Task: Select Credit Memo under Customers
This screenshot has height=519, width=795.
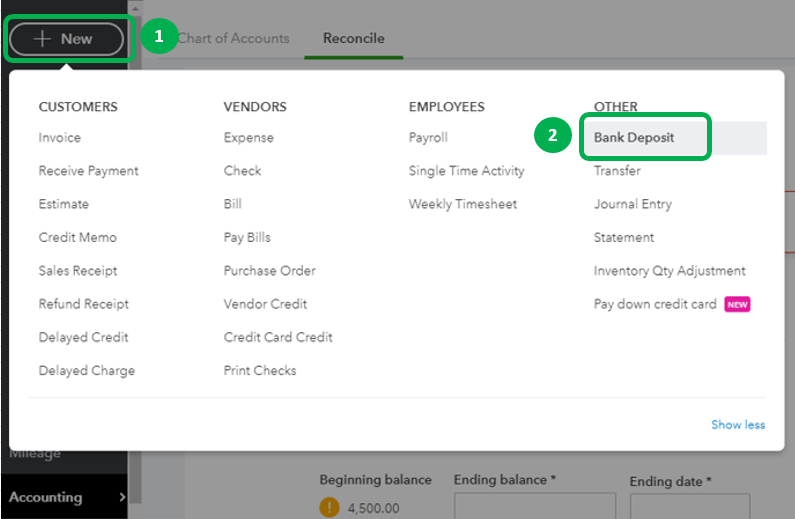Action: point(77,237)
